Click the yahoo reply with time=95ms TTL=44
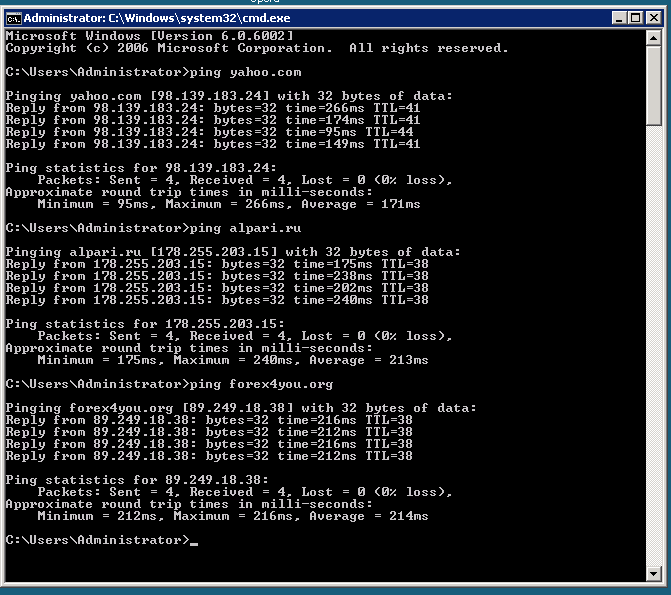This screenshot has width=671, height=595. (209, 132)
